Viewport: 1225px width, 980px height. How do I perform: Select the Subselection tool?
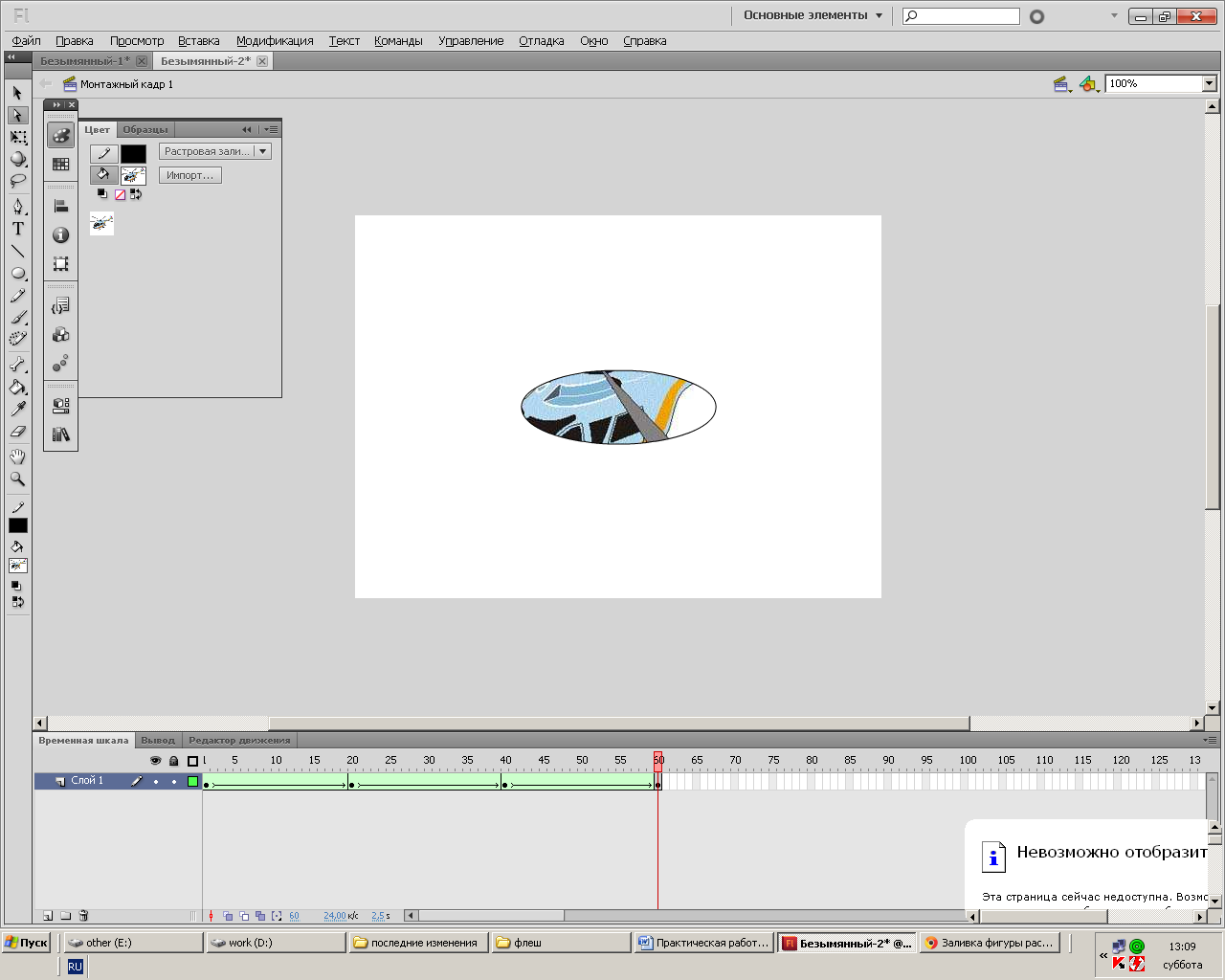[17, 115]
